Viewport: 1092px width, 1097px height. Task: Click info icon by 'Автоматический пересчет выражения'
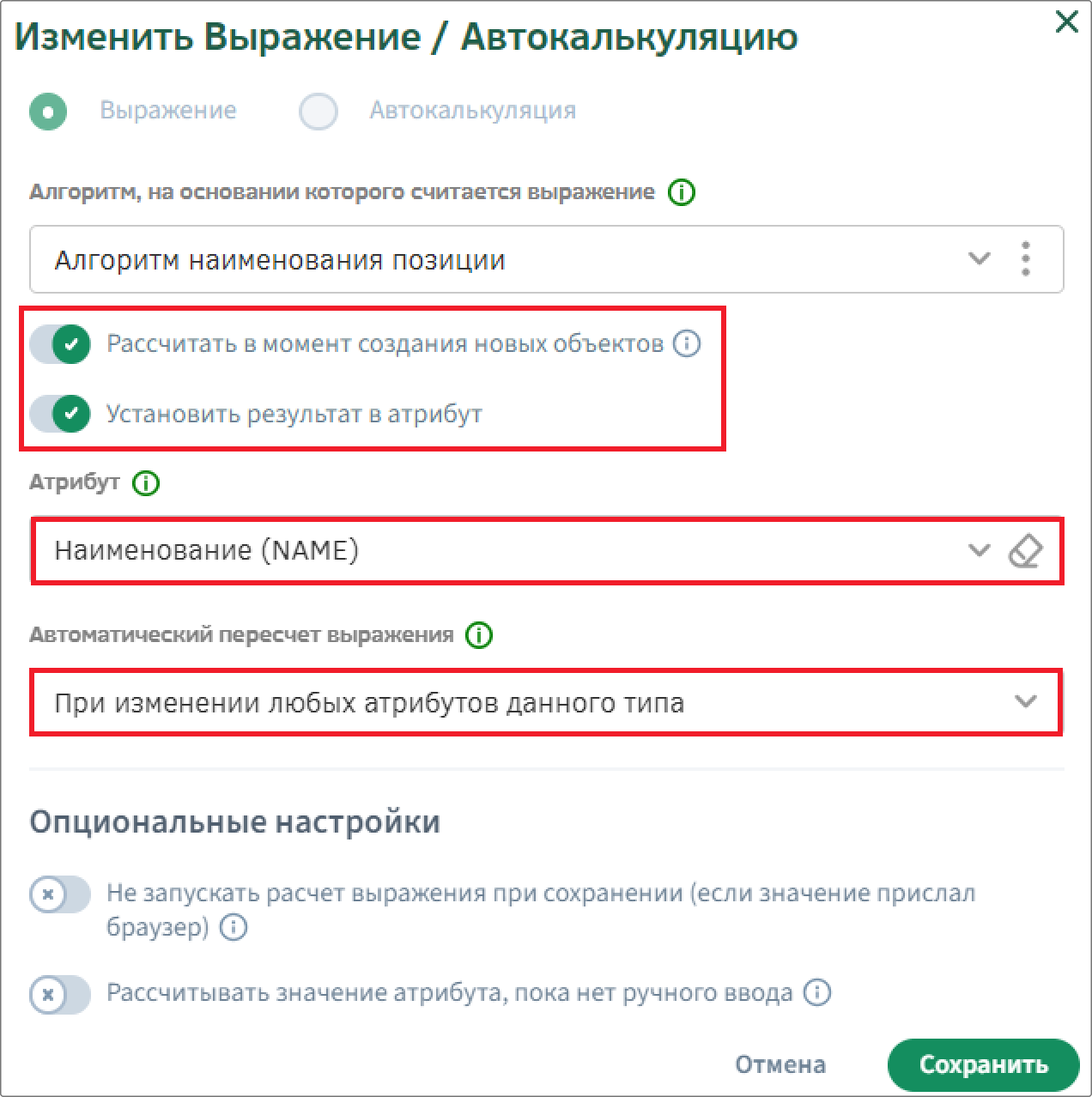click(x=478, y=635)
